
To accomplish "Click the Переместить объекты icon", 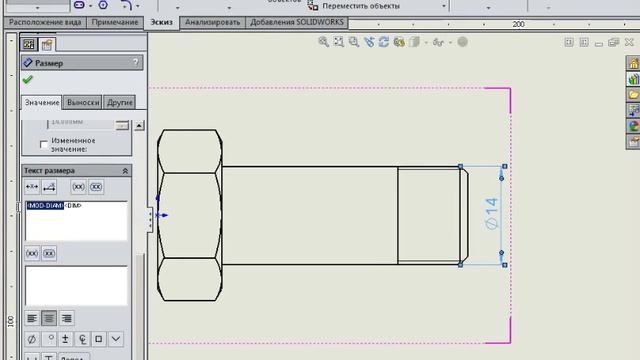I will (313, 6).
